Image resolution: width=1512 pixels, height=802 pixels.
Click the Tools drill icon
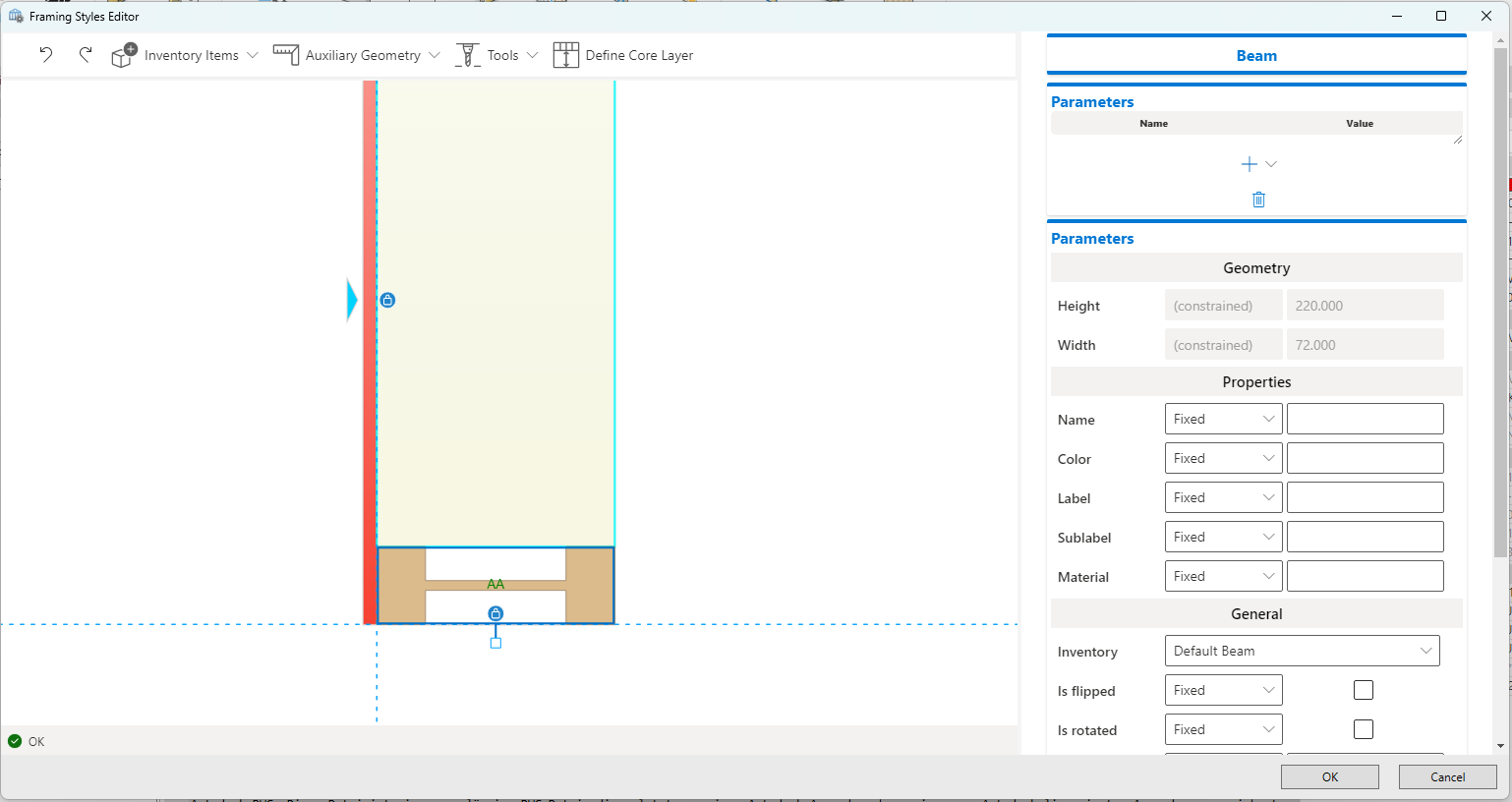click(468, 55)
